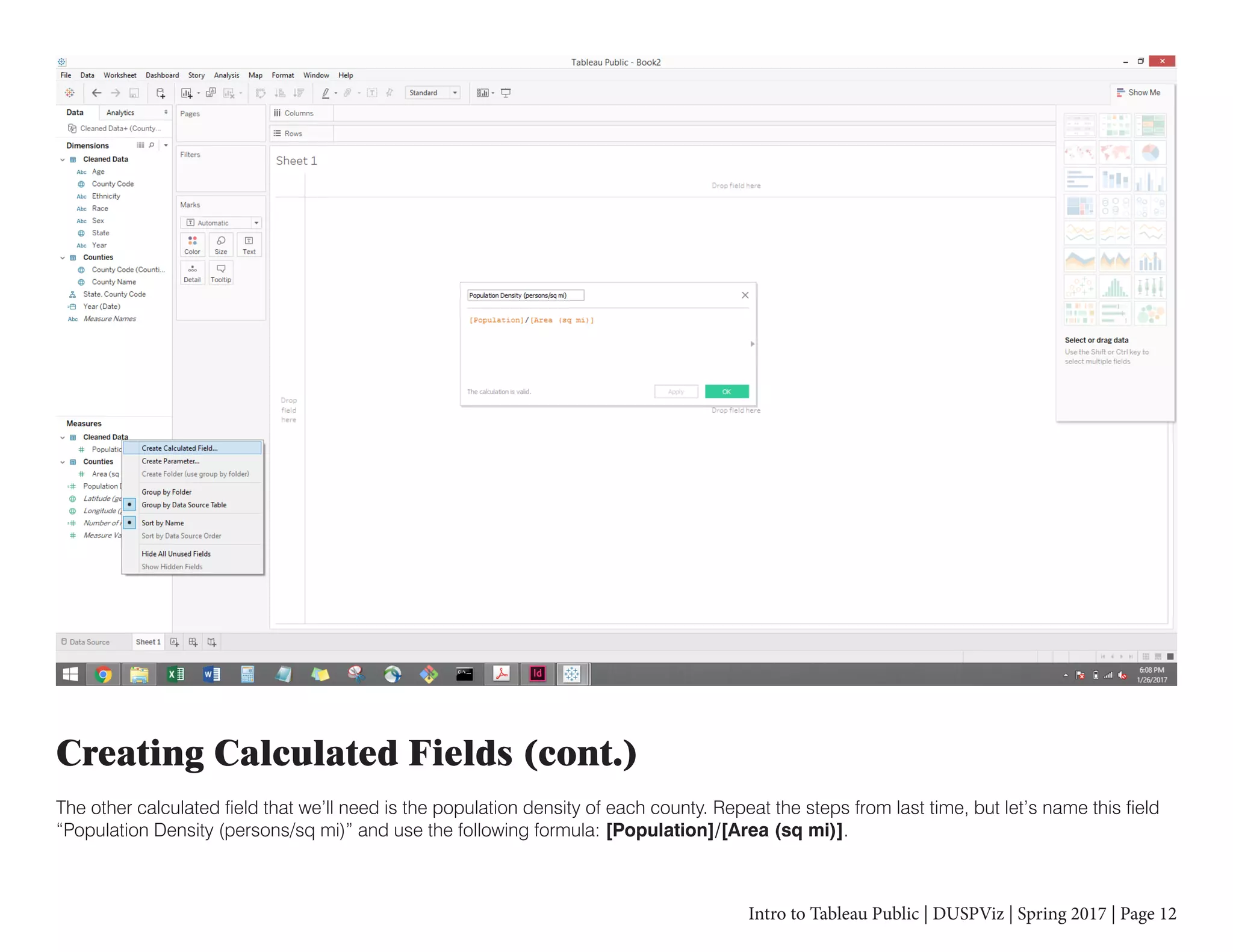Open Chrome from the Windows taskbar
The image size is (1233, 952).
pos(103,675)
